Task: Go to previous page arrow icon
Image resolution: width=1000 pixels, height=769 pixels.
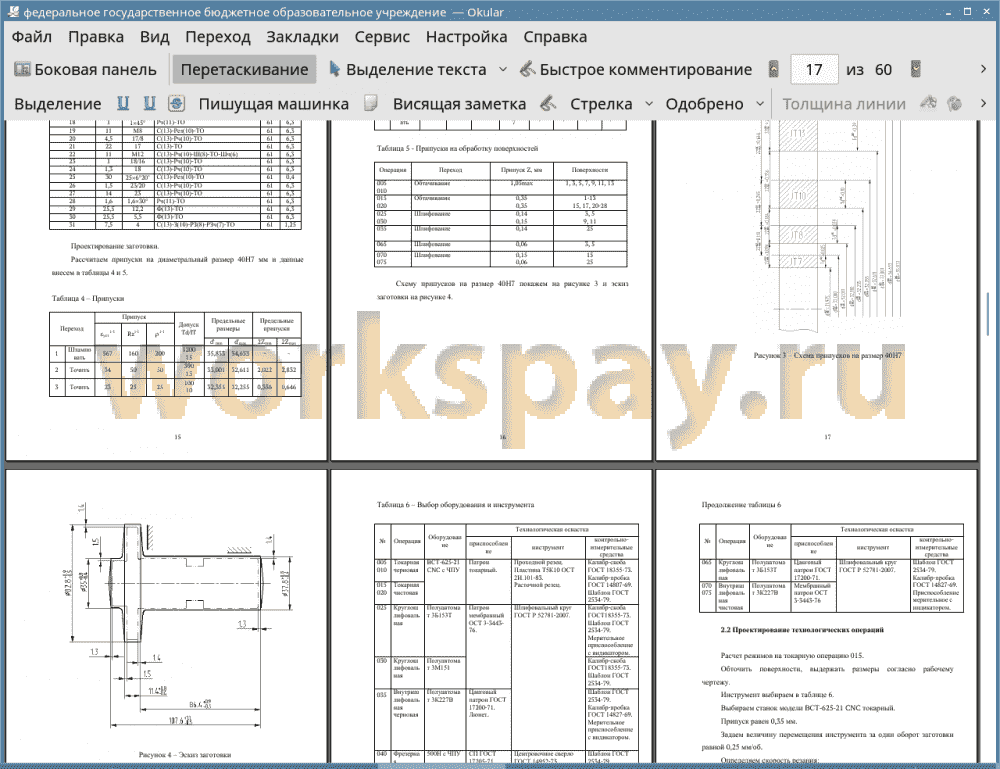Action: coord(774,69)
